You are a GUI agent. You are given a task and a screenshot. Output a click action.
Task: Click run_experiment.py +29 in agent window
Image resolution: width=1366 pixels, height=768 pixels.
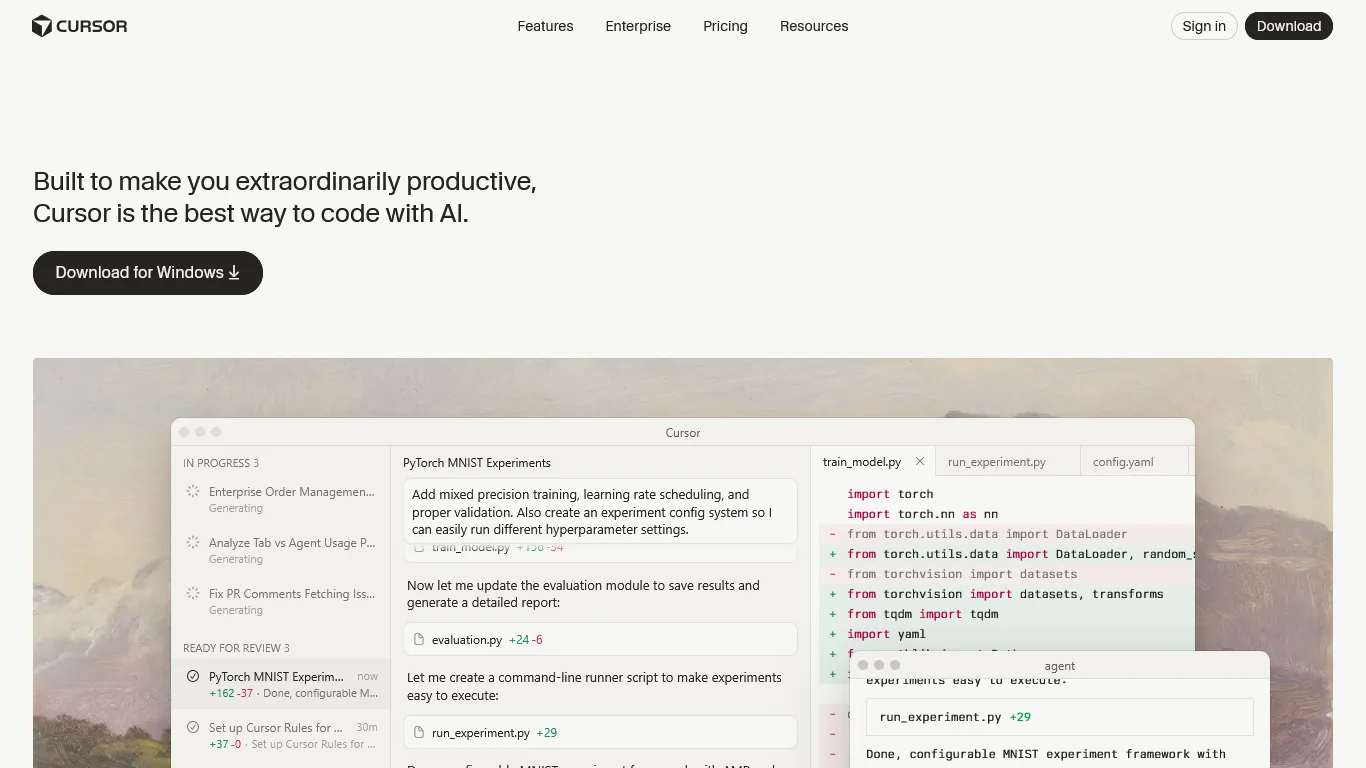click(1060, 717)
